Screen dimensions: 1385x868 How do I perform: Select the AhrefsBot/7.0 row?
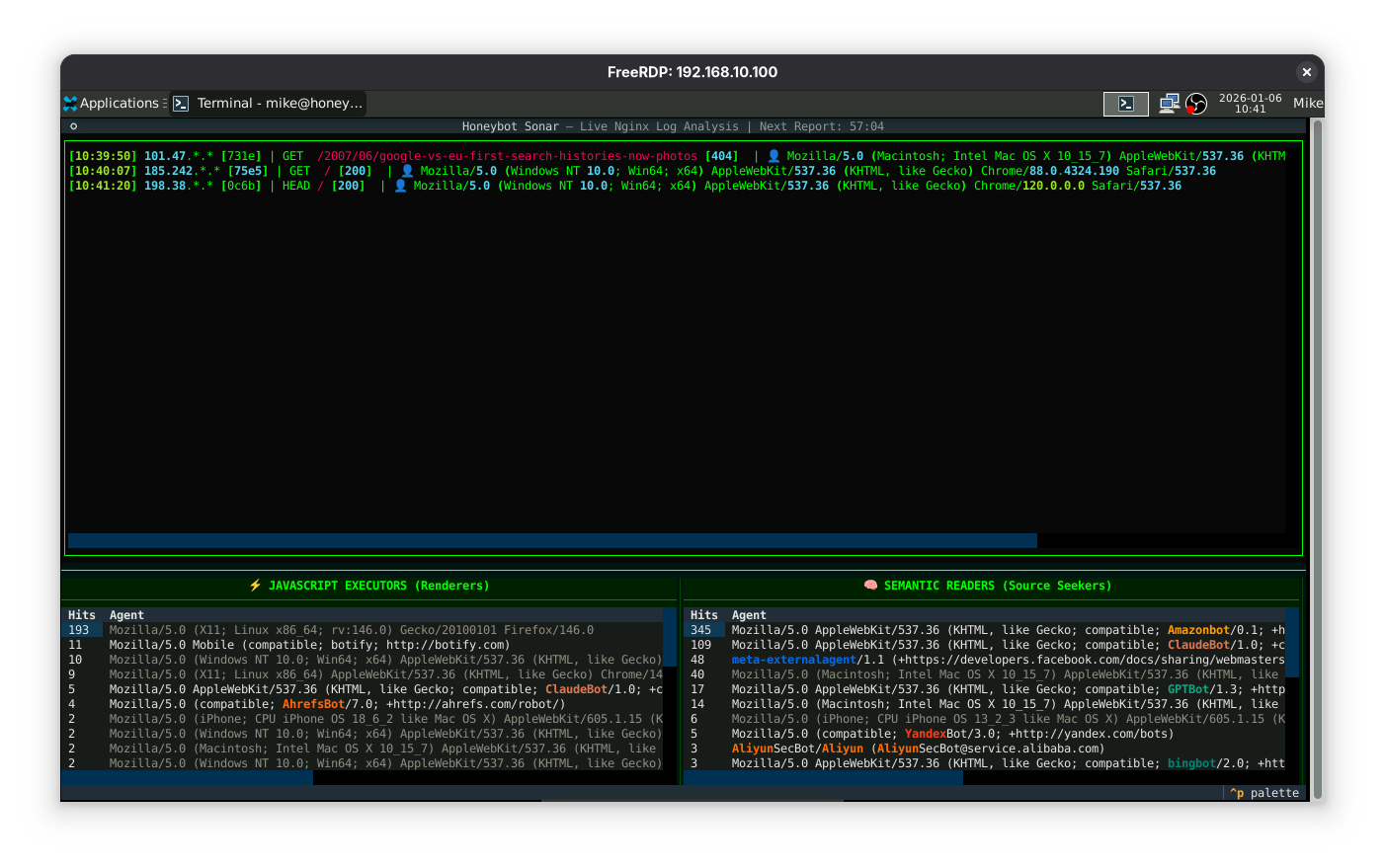click(363, 704)
